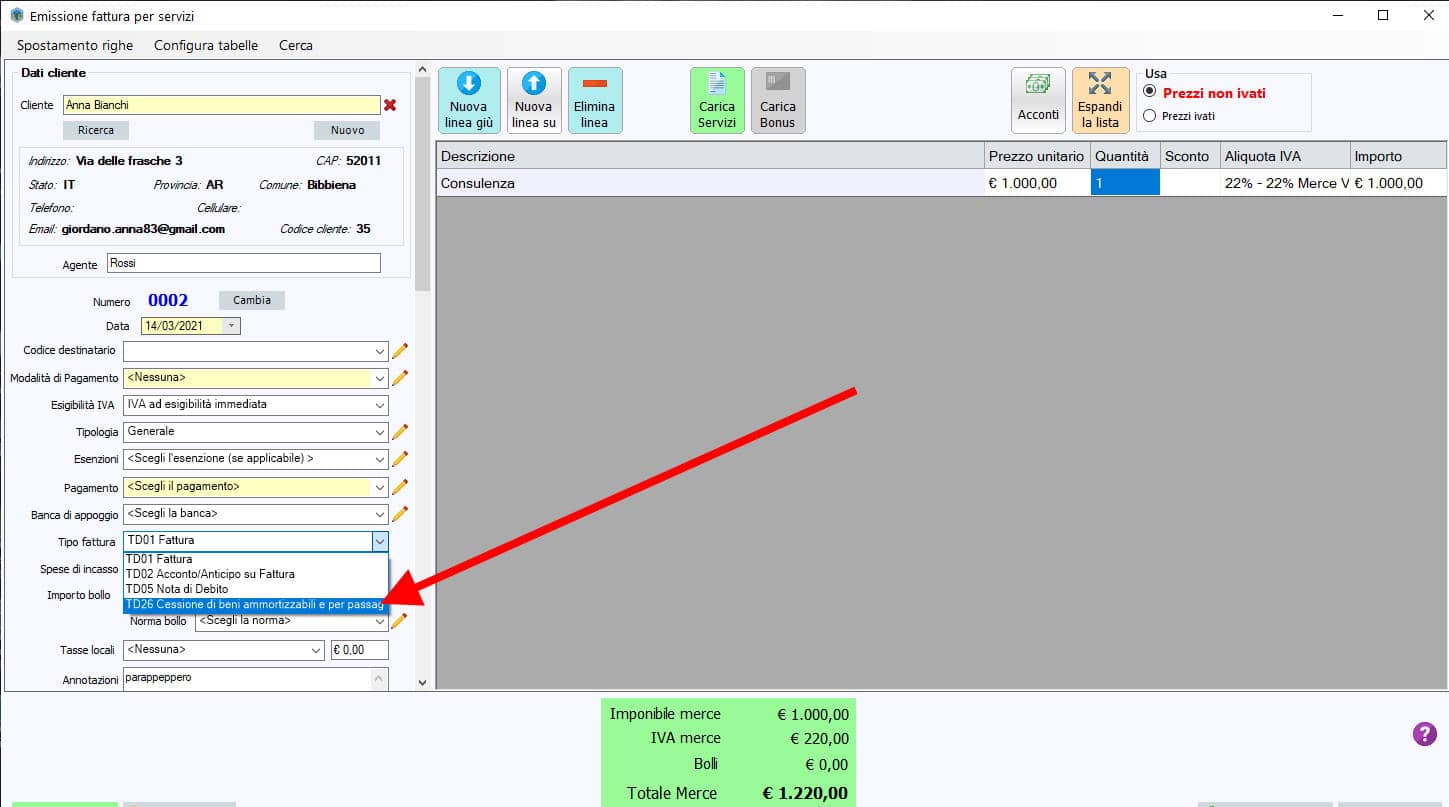
Task: Click the scroll down arrow of left panel
Action: [x=422, y=682]
